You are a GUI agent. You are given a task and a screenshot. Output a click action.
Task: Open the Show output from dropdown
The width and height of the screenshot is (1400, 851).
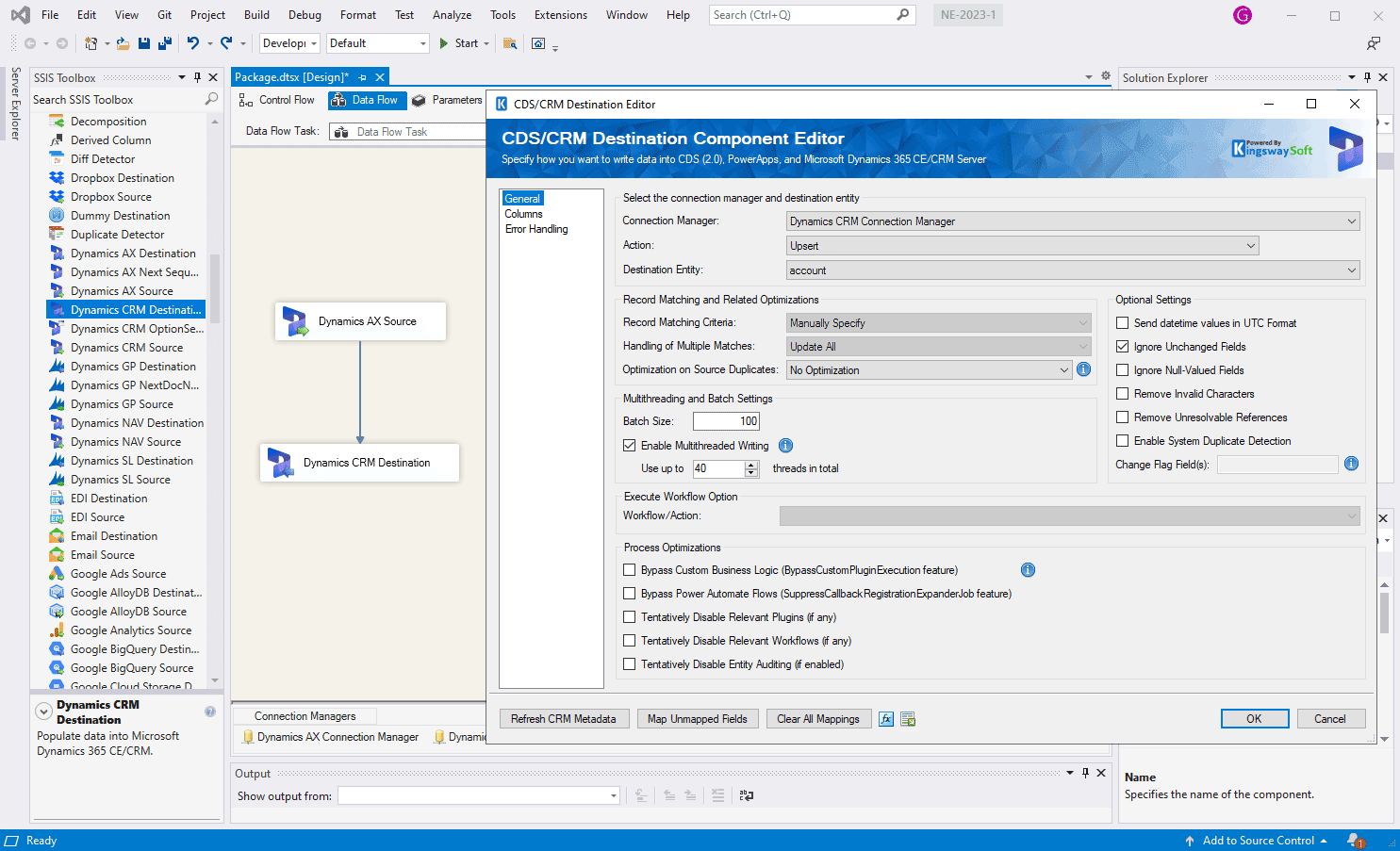click(479, 796)
